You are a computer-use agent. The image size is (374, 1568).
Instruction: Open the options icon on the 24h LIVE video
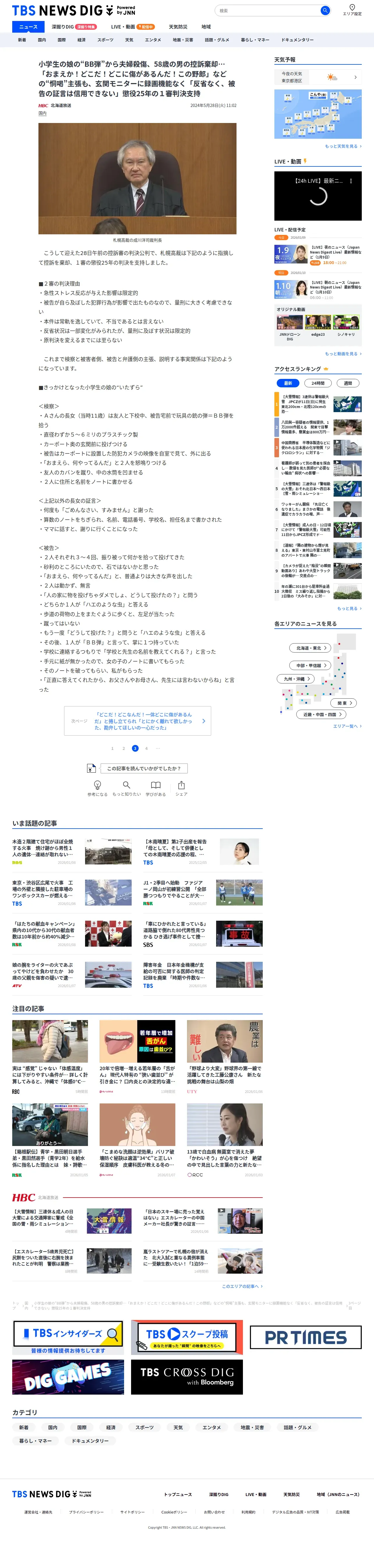point(350,181)
